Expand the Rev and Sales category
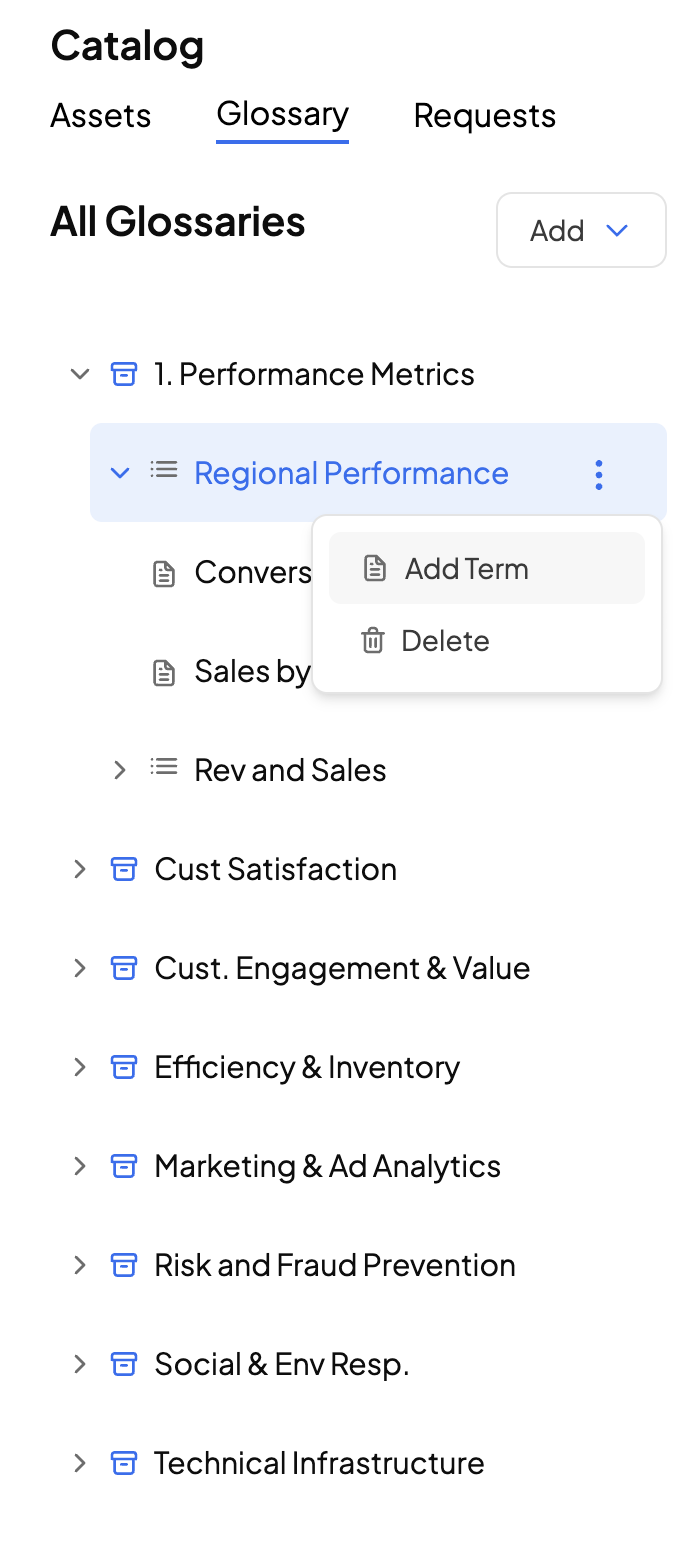Viewport: 698px width, 1550px height. 120,770
